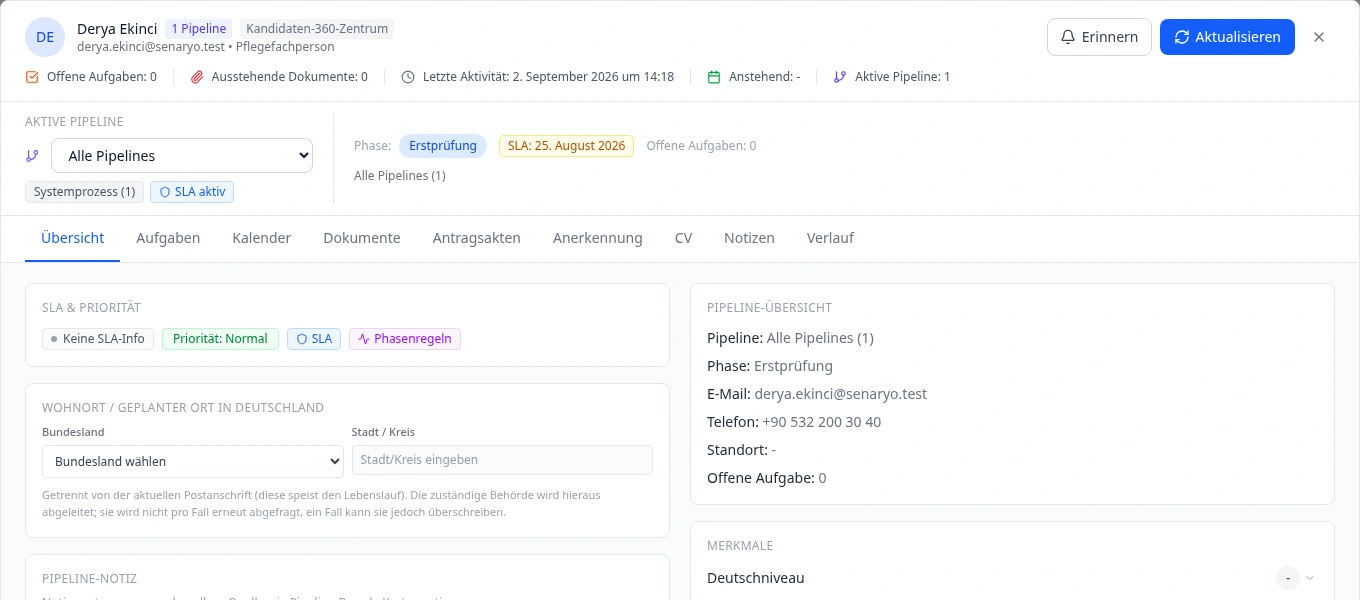The width and height of the screenshot is (1360, 600).
Task: Click the DE avatar circle
Action: [x=45, y=37]
